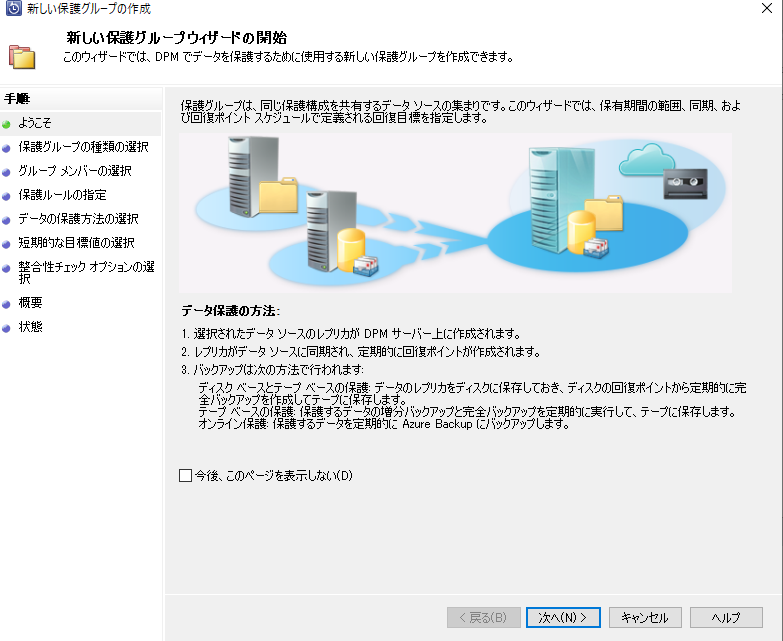
Task: Click the bullet beside 整合性チェック オプションの選択
Action: (x=6, y=268)
